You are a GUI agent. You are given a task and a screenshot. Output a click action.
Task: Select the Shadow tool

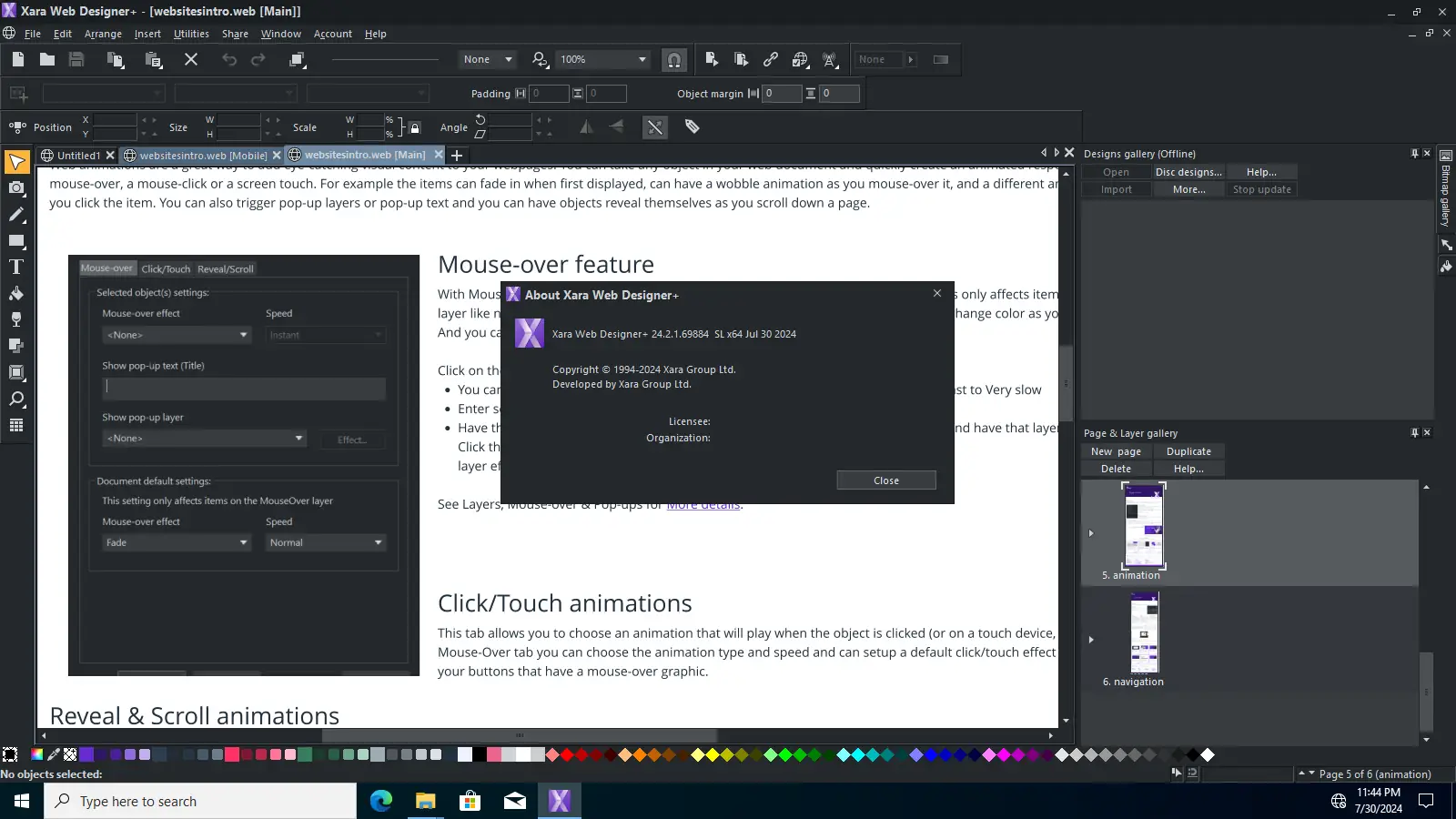(x=16, y=347)
